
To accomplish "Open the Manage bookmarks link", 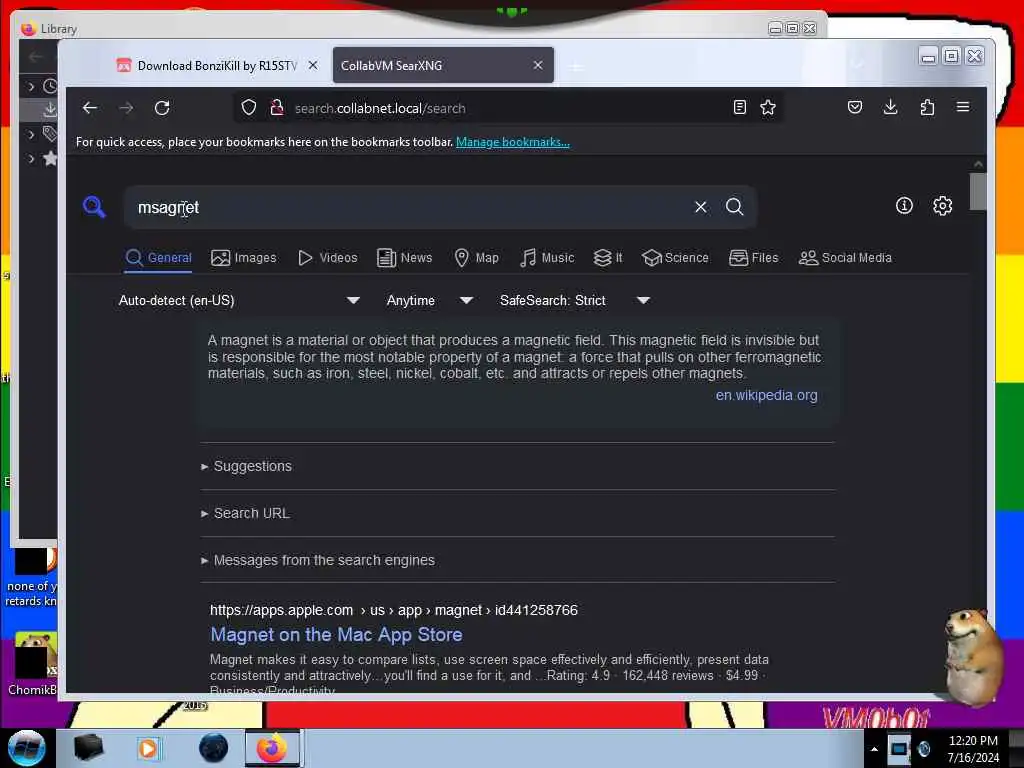I will [513, 142].
